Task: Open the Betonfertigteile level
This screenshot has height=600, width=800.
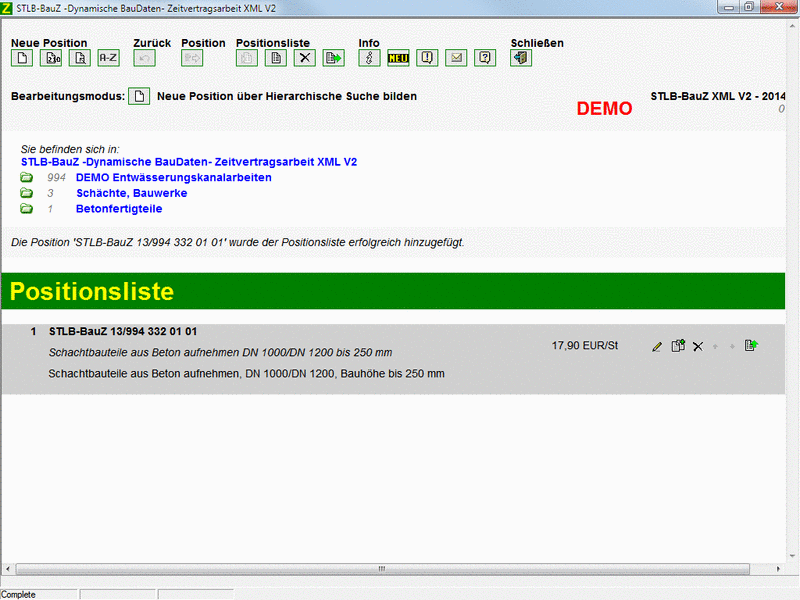Action: coord(119,209)
